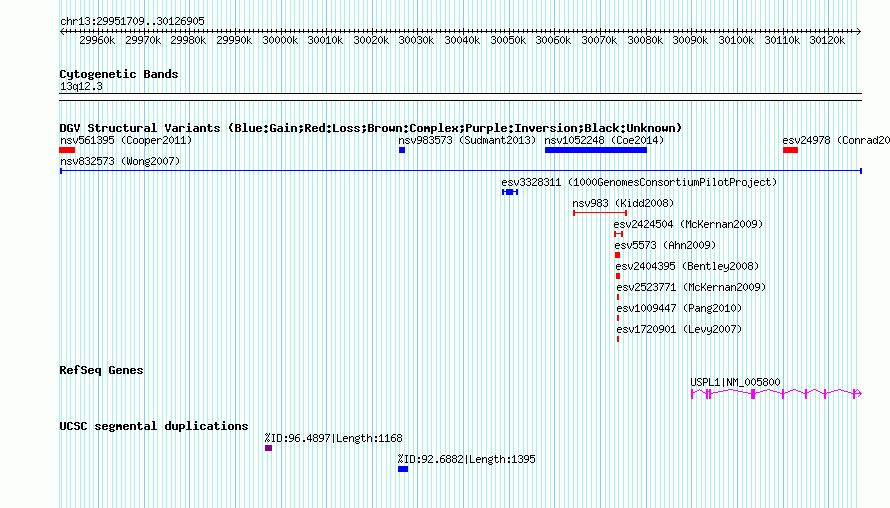The width and height of the screenshot is (890, 508).
Task: Select the red esv2424504 variant glyph
Action: click(x=619, y=234)
